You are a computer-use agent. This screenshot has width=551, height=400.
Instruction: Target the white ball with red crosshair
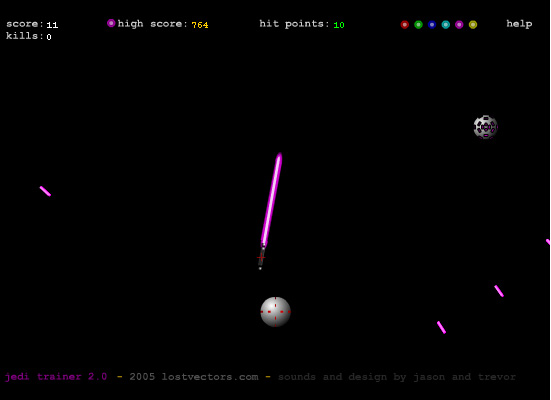coord(276,312)
